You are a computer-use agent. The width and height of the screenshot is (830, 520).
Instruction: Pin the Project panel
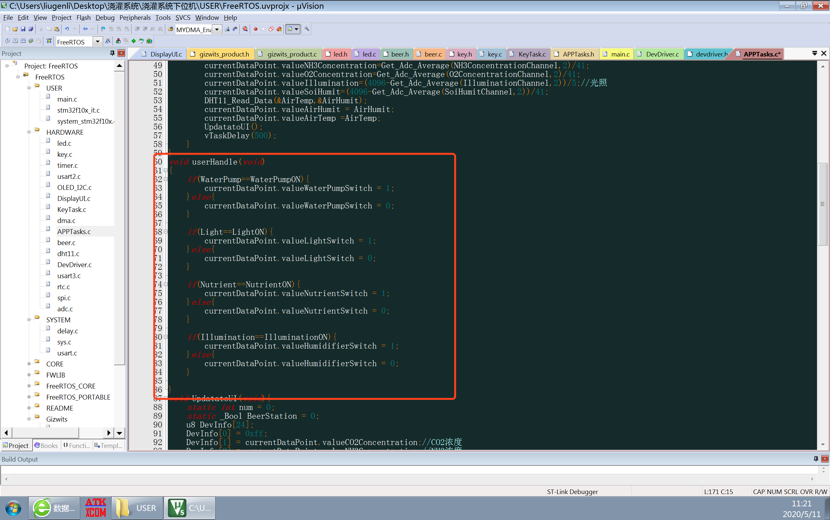click(112, 53)
